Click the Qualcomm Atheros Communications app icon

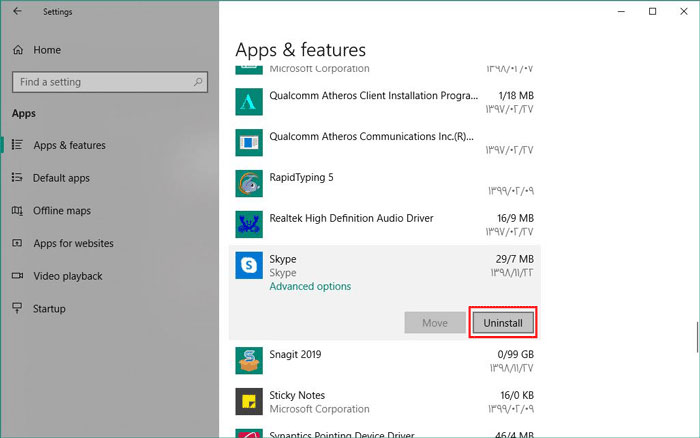(249, 142)
